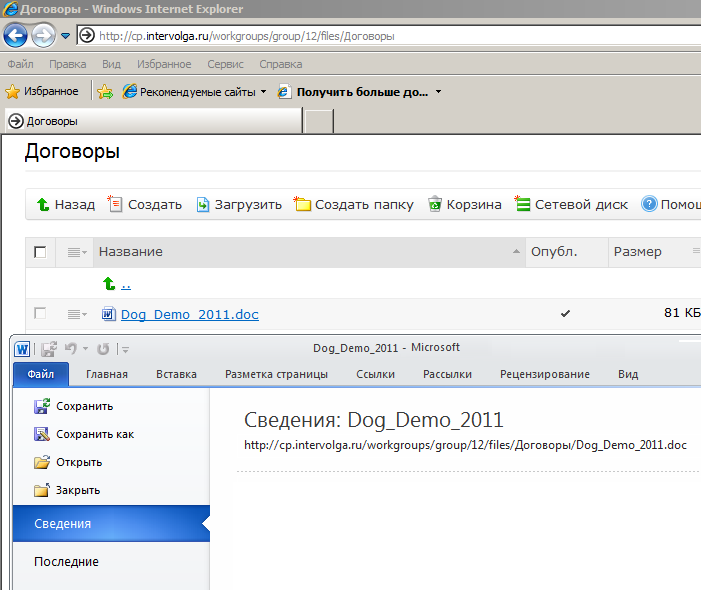
Task: Switch to the Рассылки ribbon tab
Action: (x=448, y=374)
